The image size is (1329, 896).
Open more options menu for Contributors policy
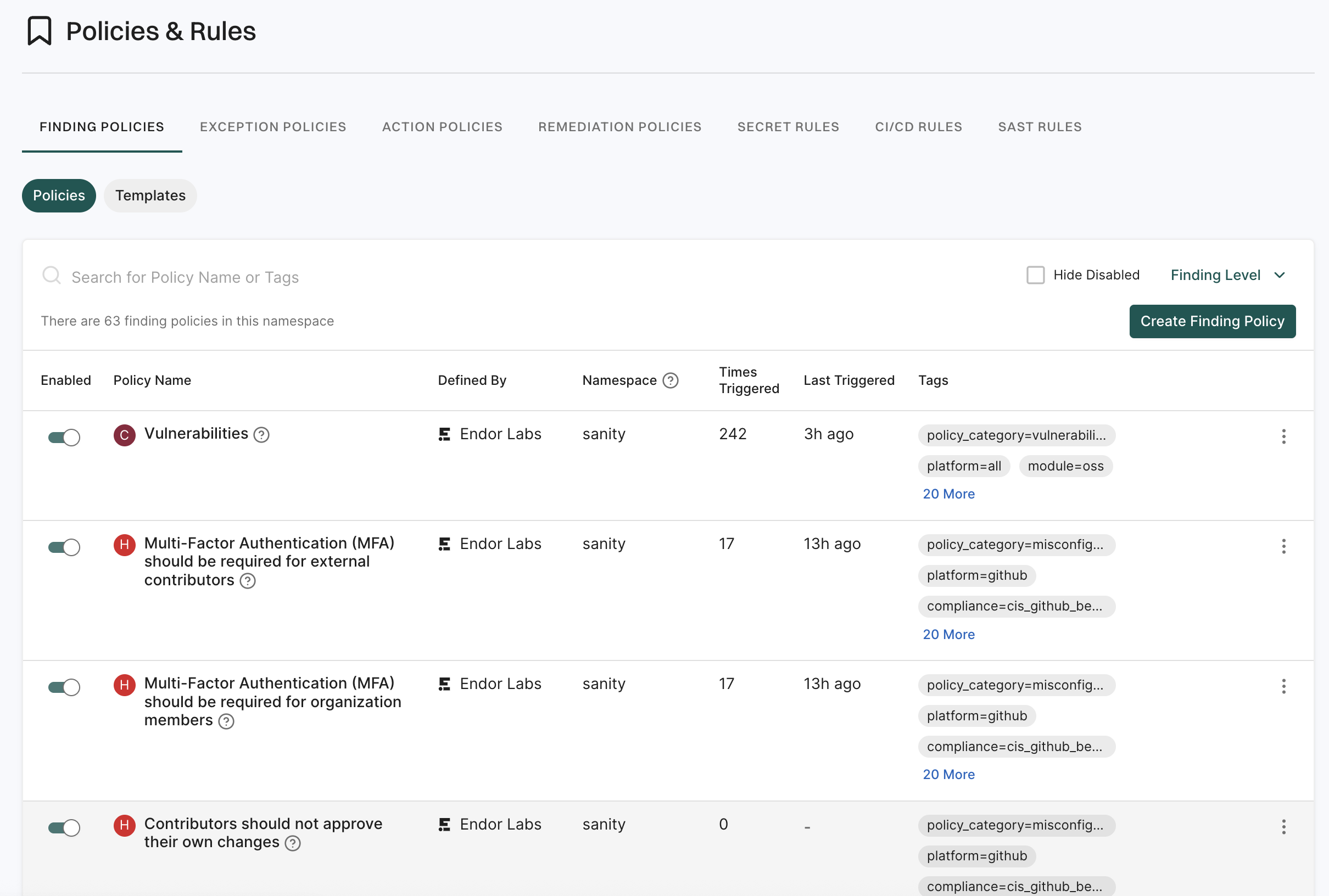tap(1284, 827)
